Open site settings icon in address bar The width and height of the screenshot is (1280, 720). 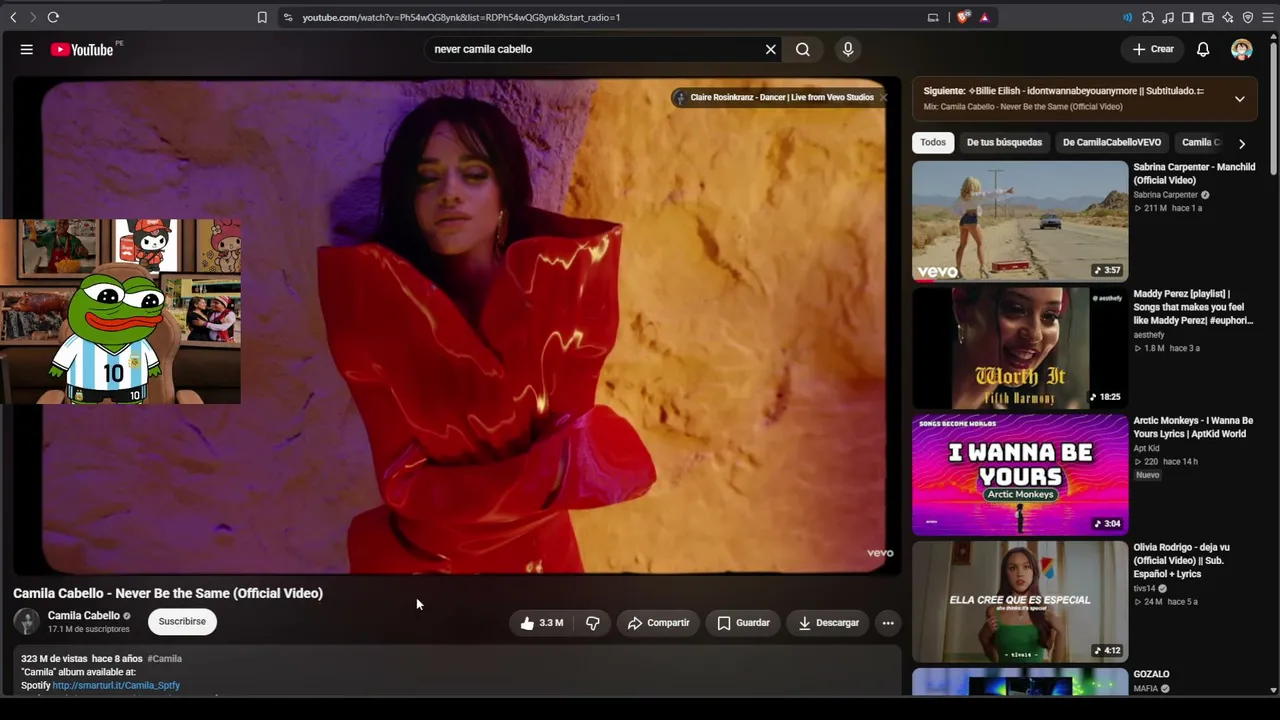288,17
